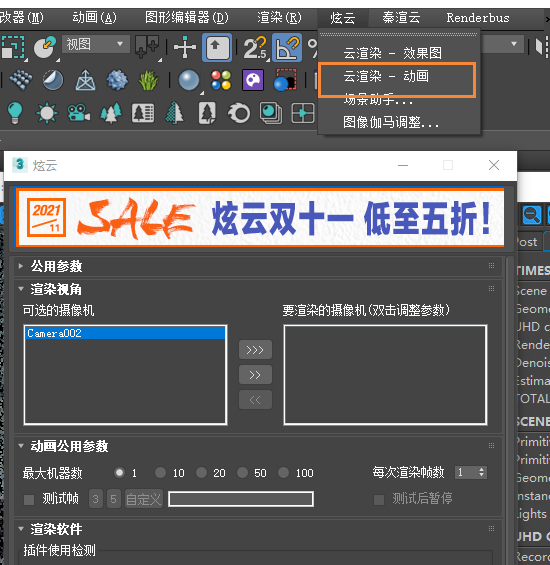Click the wireframe pyramid icon
Screen dimensions: 550x565
click(x=85, y=80)
